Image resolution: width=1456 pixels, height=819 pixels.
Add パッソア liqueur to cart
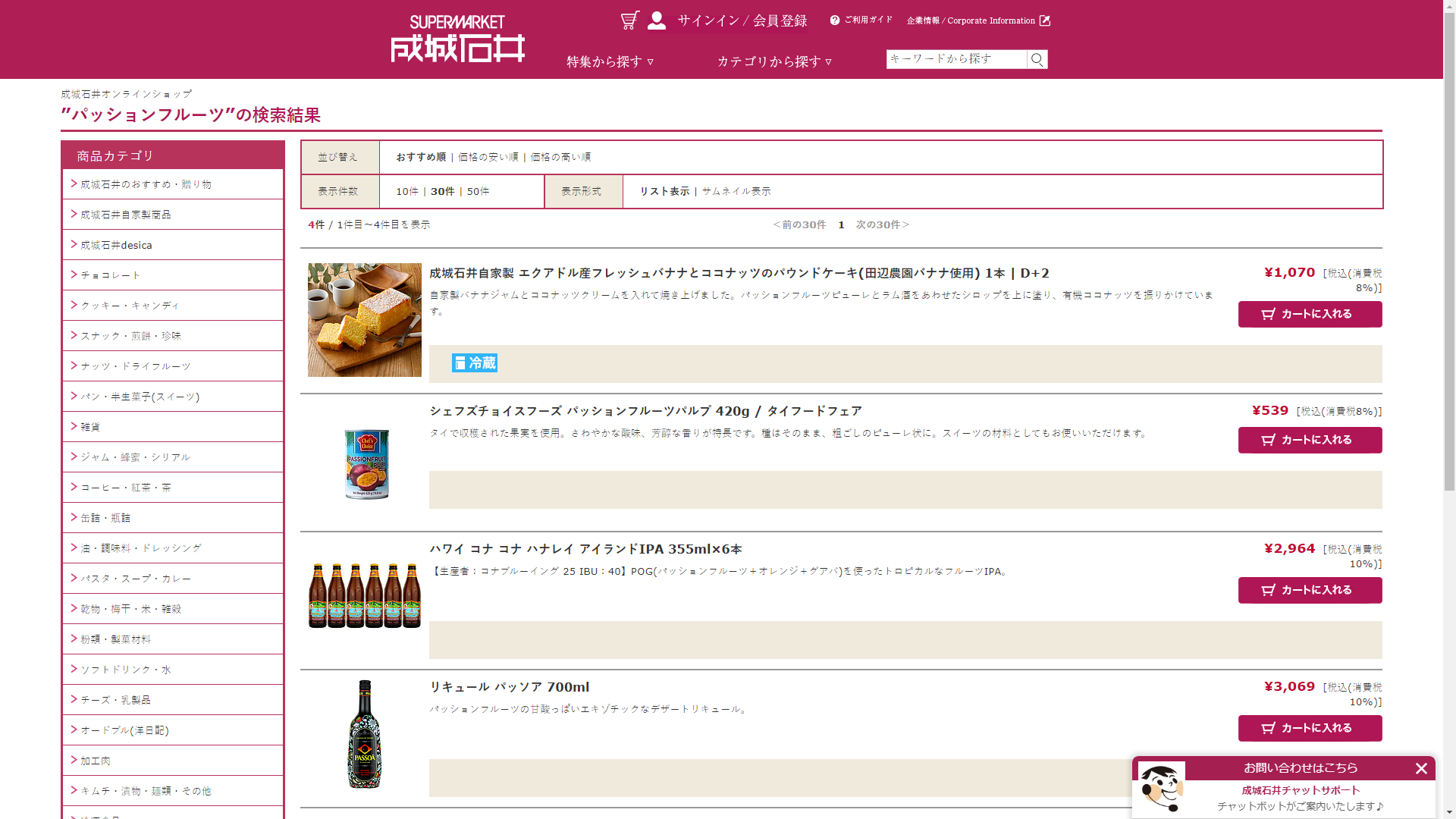coord(1310,728)
